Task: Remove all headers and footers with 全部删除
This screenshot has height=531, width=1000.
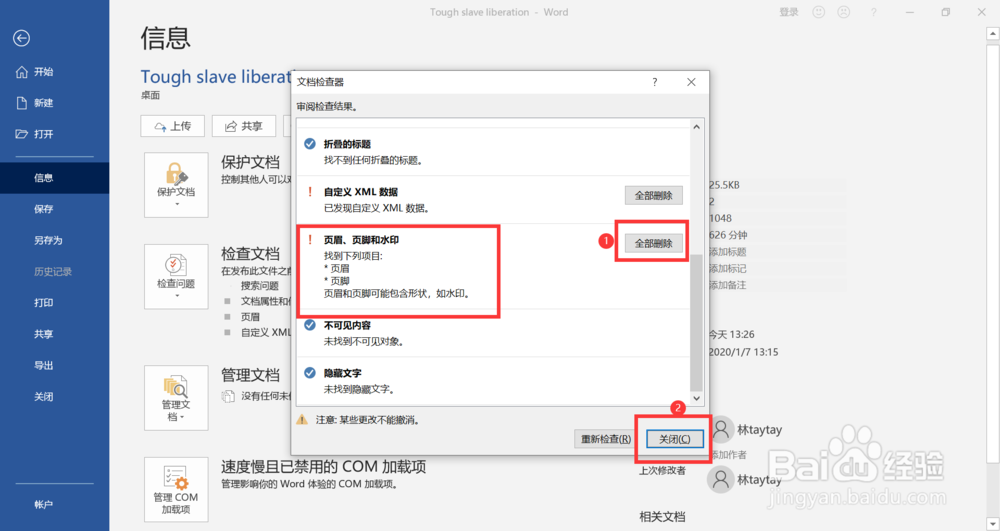Action: coord(654,244)
